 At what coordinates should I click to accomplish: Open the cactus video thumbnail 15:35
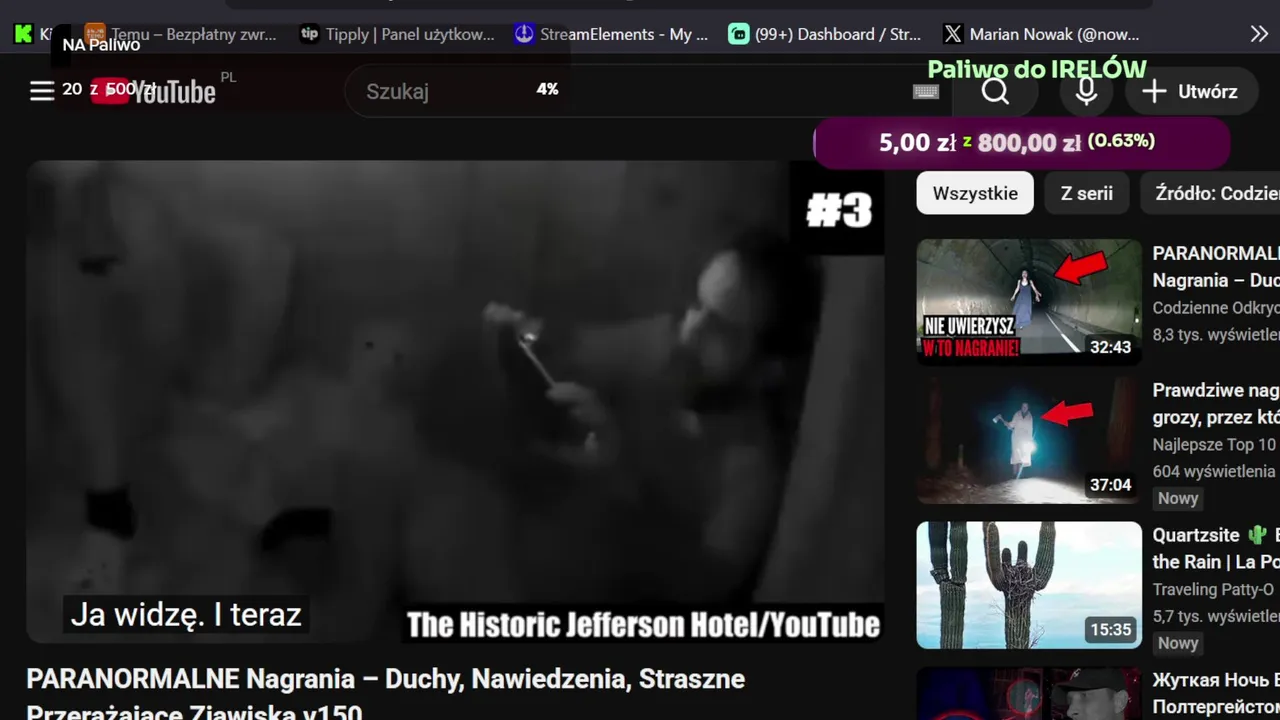point(1029,585)
